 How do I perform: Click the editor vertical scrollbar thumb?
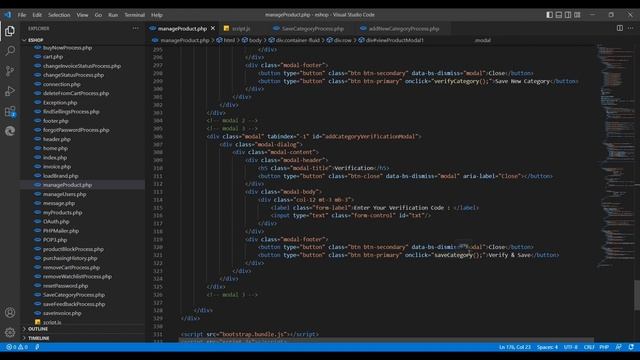click(637, 295)
